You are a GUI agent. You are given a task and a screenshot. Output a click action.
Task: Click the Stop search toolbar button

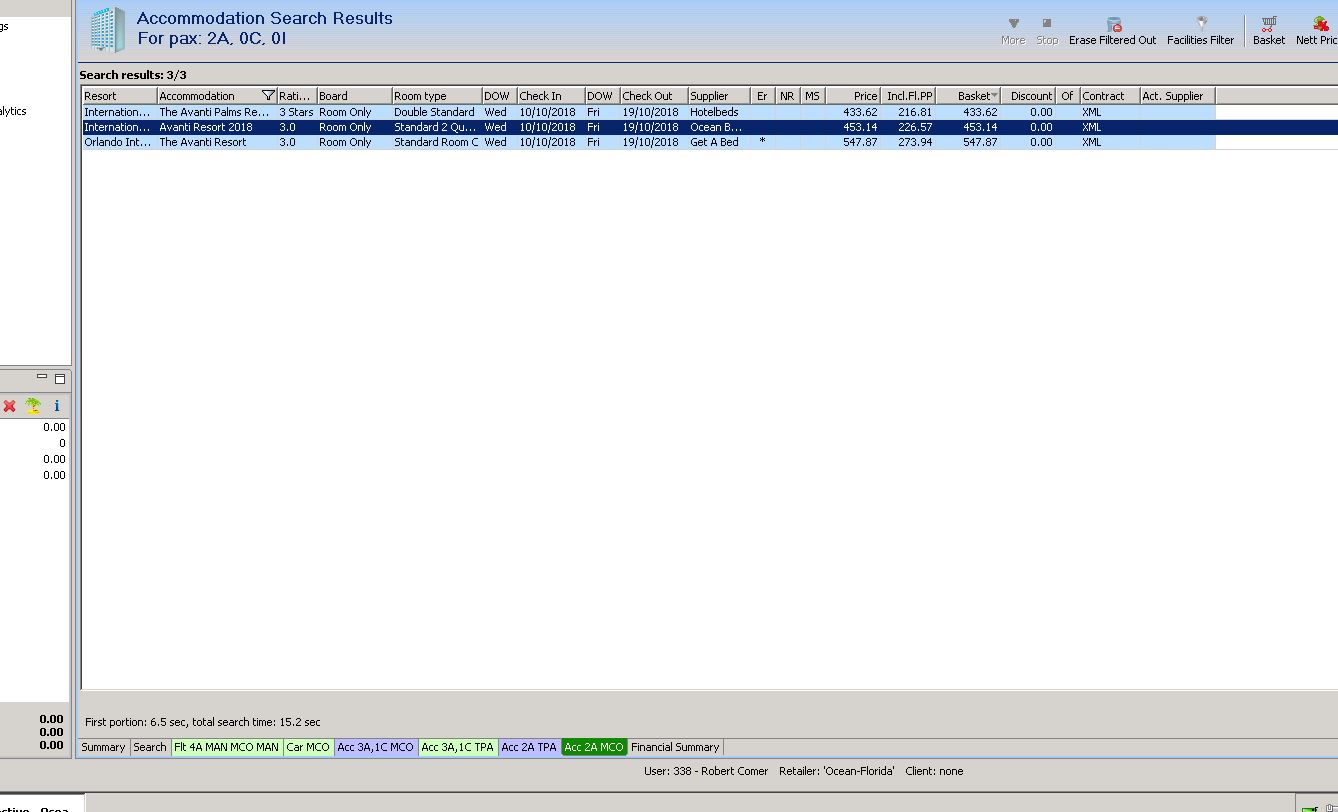click(x=1047, y=30)
